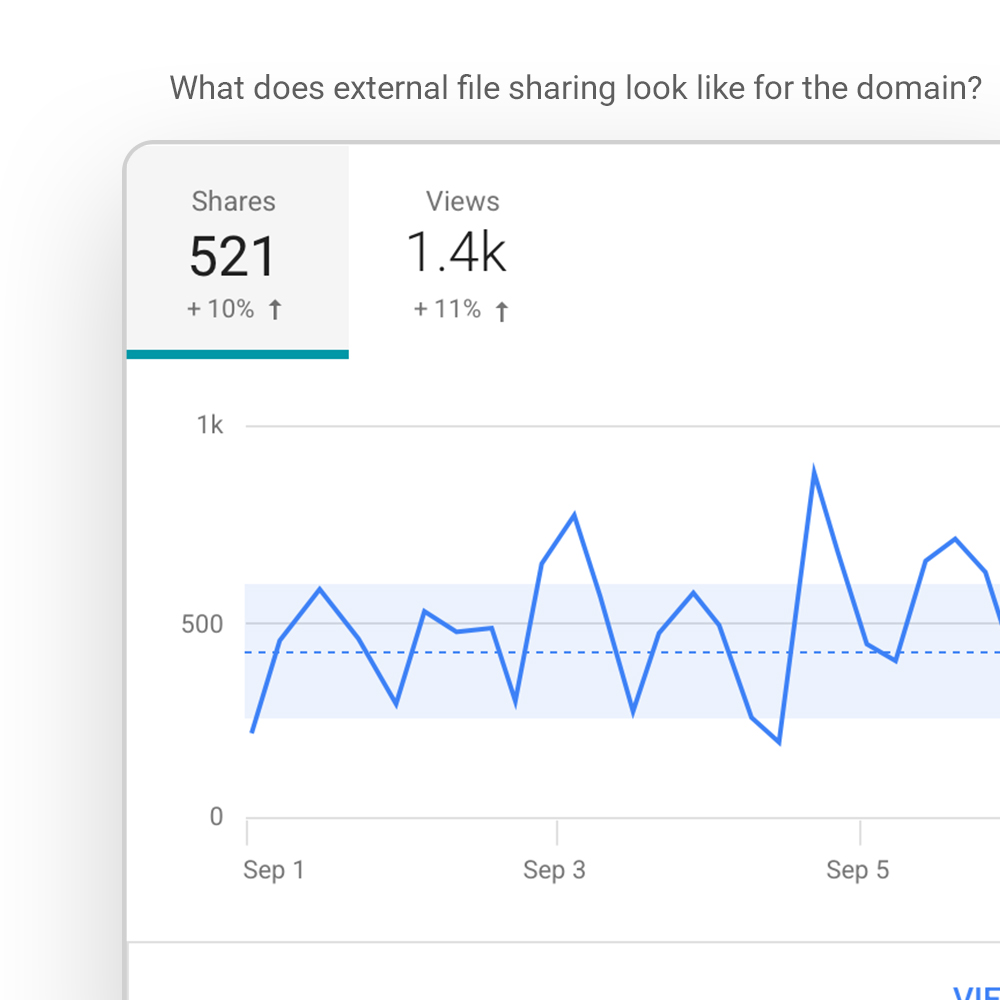Click the dashed average line in chart
Viewport: 1000px width, 1000px height.
point(622,652)
